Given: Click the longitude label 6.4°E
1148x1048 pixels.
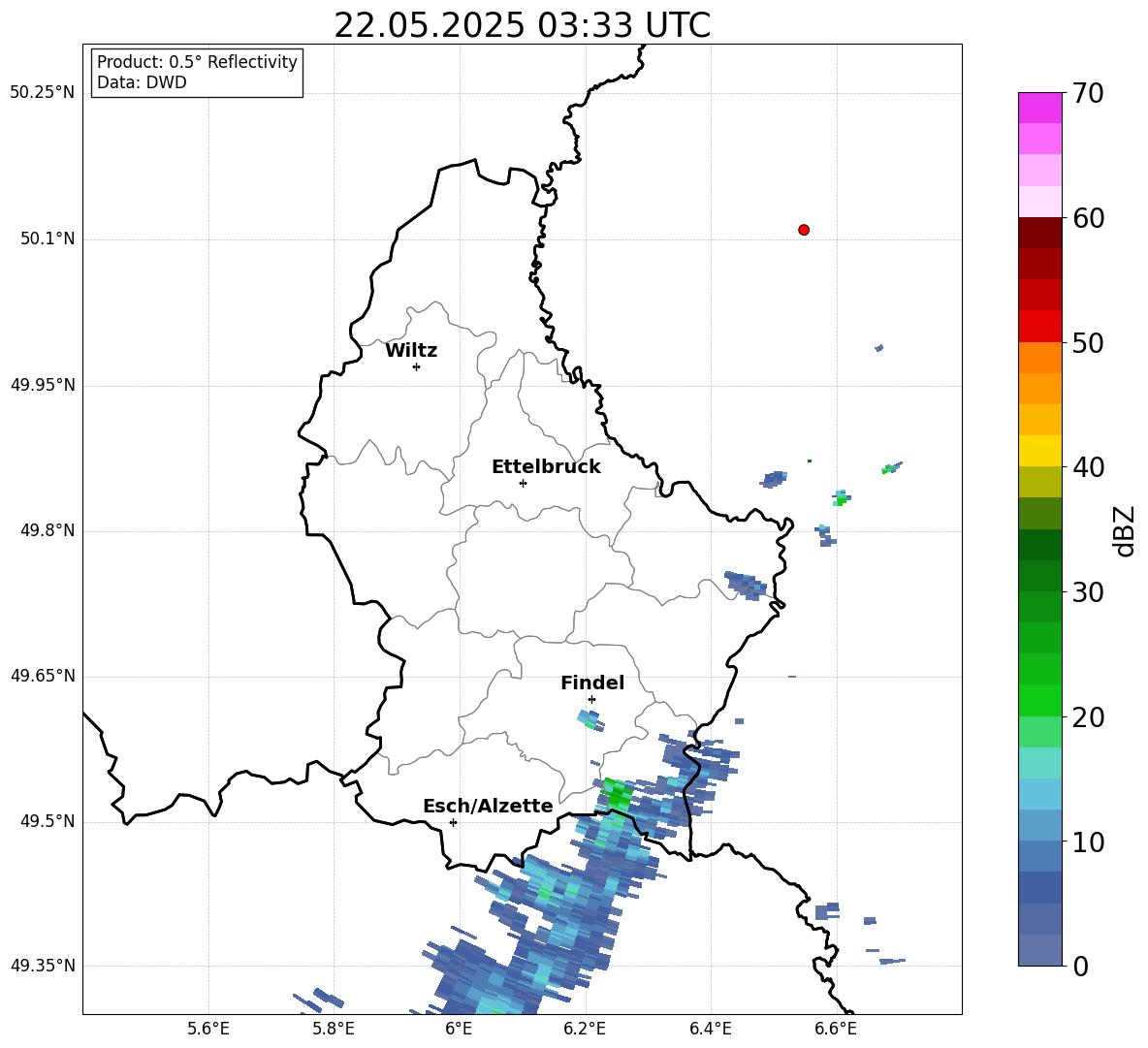Looking at the screenshot, I should pos(710,1029).
